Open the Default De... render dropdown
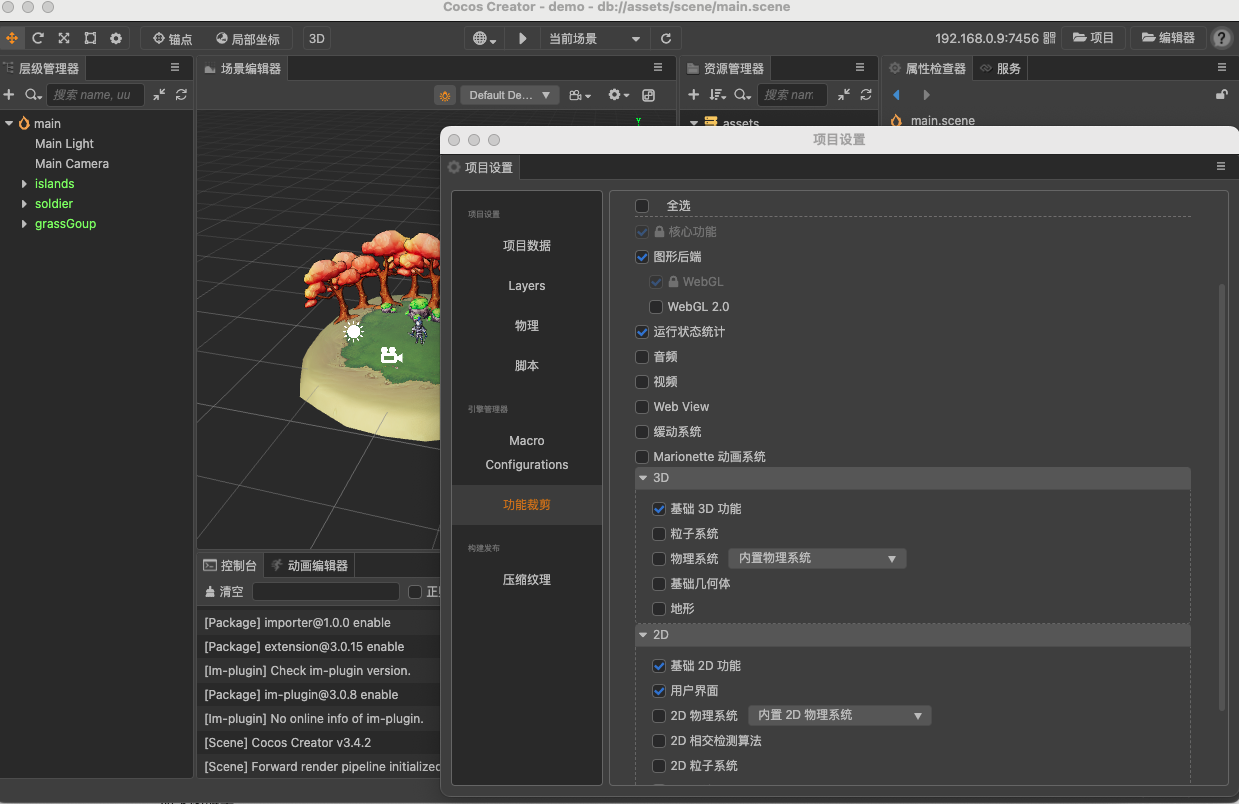The image size is (1239, 804). click(510, 95)
